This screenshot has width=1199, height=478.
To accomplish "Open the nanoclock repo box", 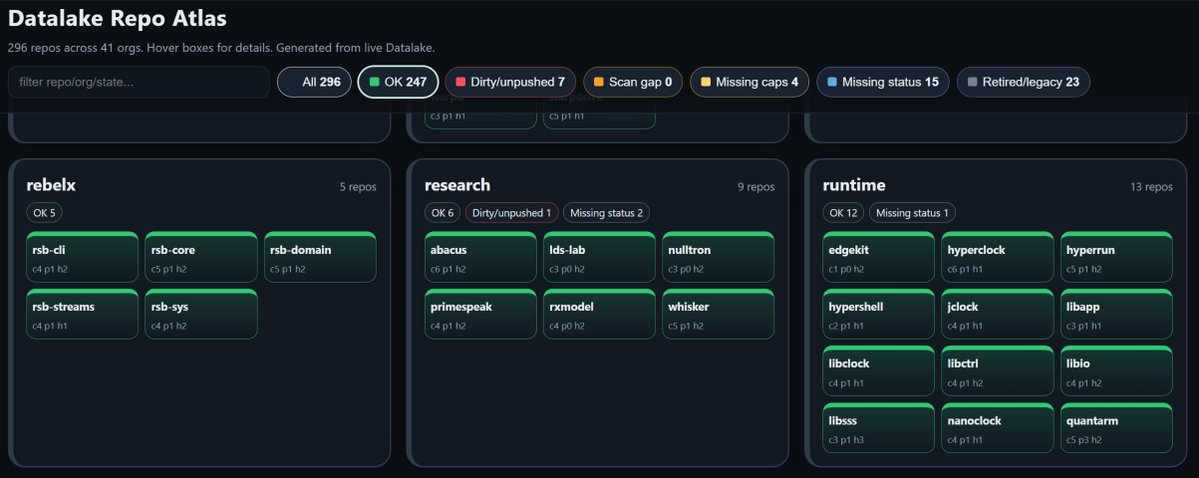I will click(x=998, y=428).
